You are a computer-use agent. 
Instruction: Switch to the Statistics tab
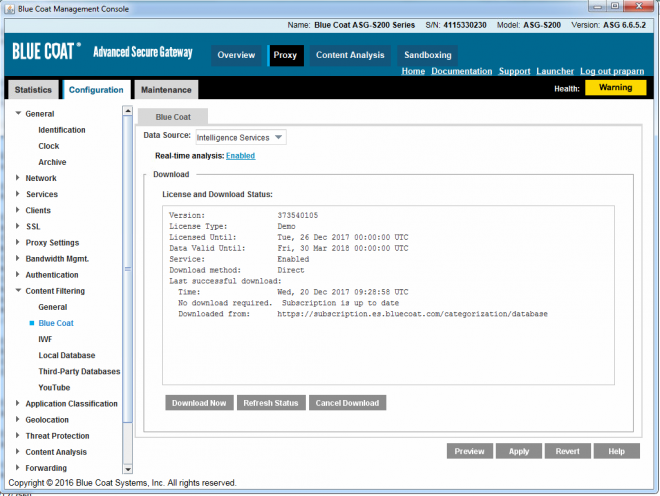pyautogui.click(x=33, y=90)
